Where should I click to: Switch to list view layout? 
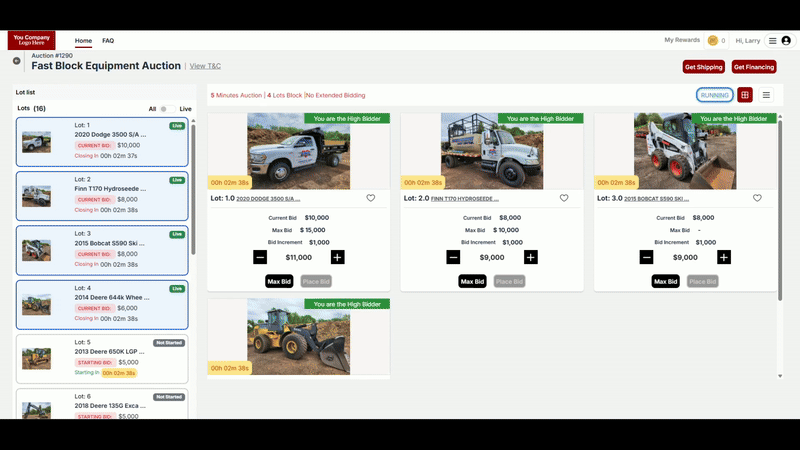[x=766, y=95]
